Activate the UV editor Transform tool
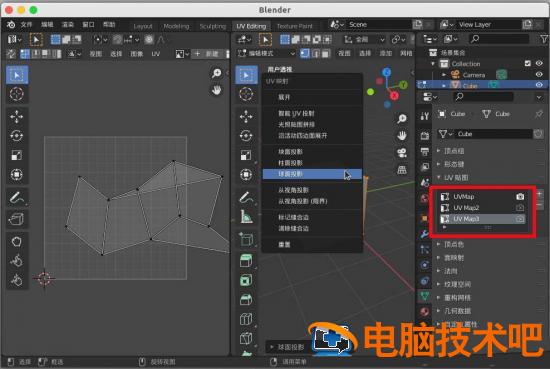550x369 pixels. [17, 174]
